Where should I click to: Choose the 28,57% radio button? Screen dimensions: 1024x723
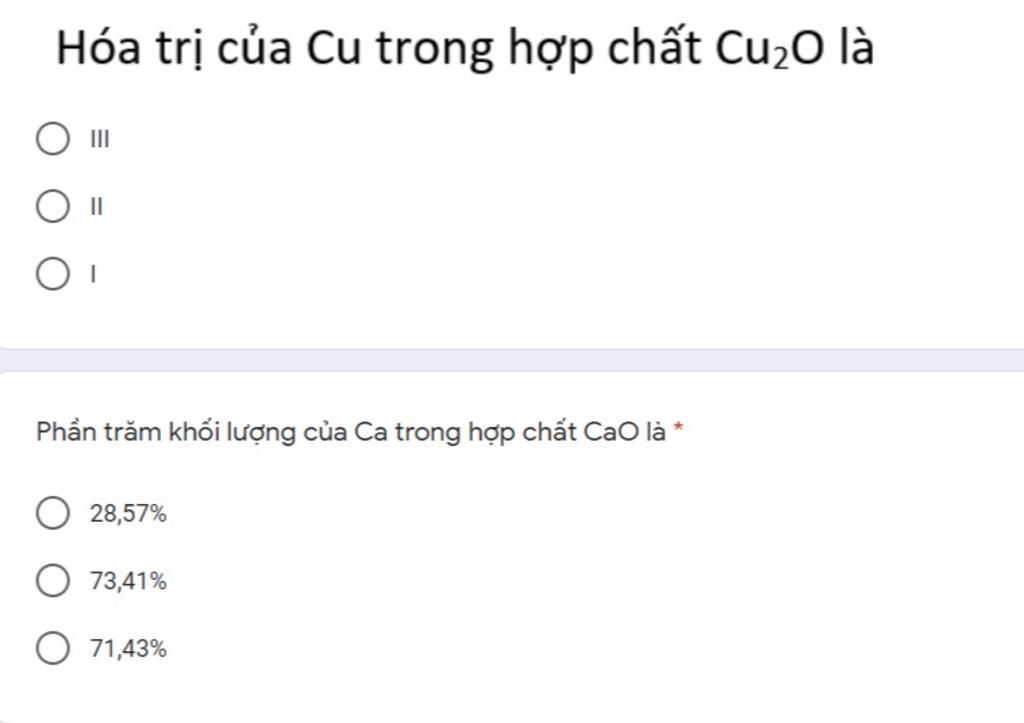pos(53,513)
